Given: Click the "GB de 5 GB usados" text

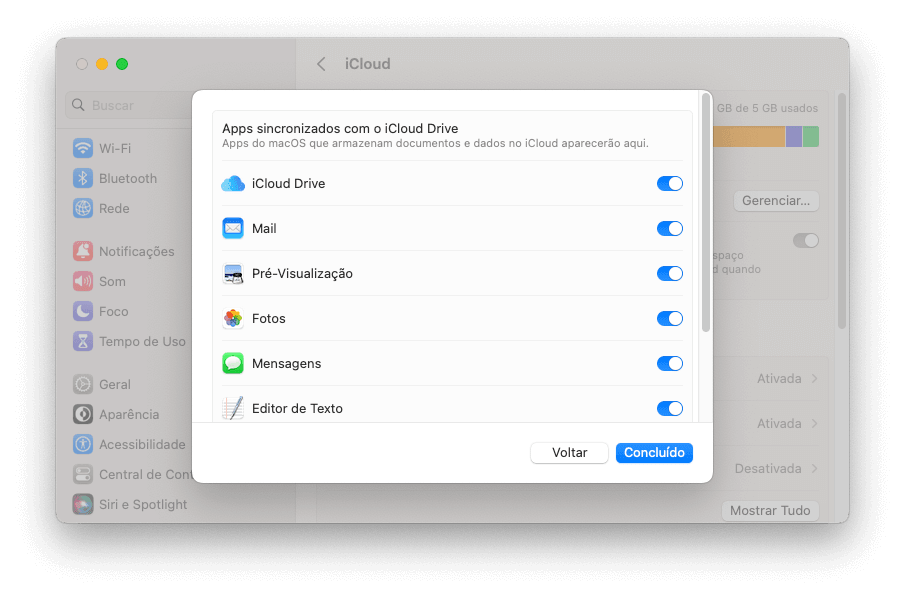Looking at the screenshot, I should pos(767,108).
